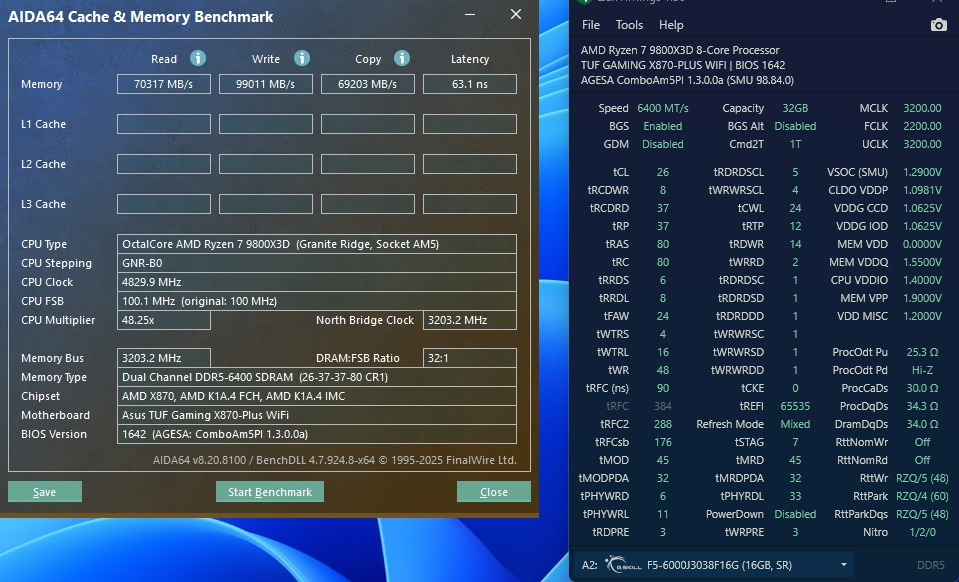959x582 pixels.
Task: Click the VSOC (SMU) value 1.2900V
Action: point(922,172)
